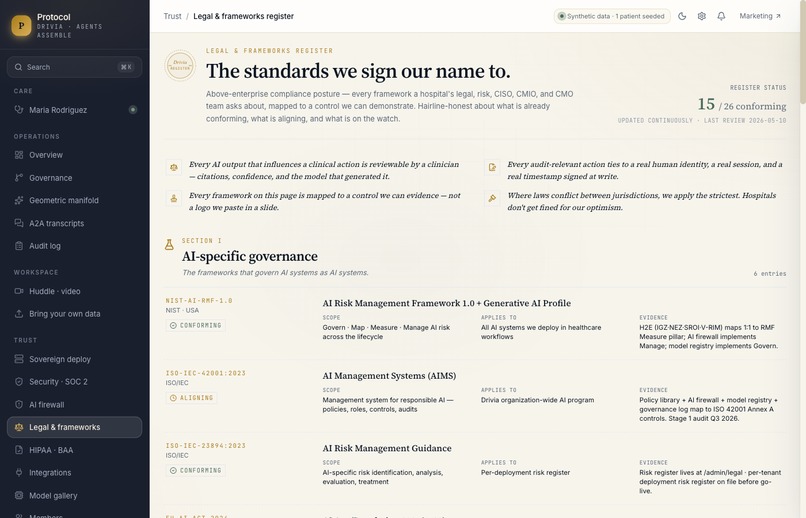The height and width of the screenshot is (518, 806).
Task: Open Integrations page
Action: click(75, 472)
